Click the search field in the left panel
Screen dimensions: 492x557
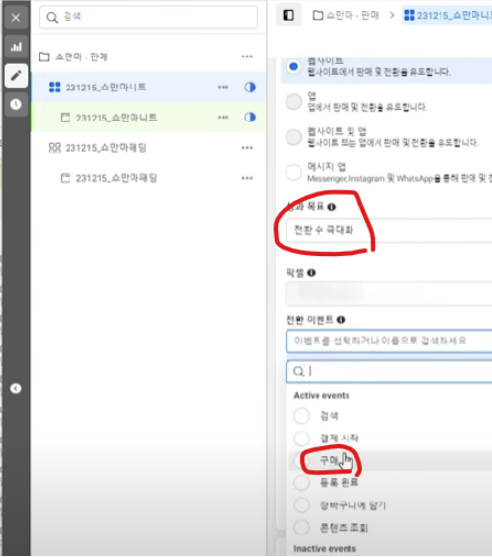click(x=148, y=17)
